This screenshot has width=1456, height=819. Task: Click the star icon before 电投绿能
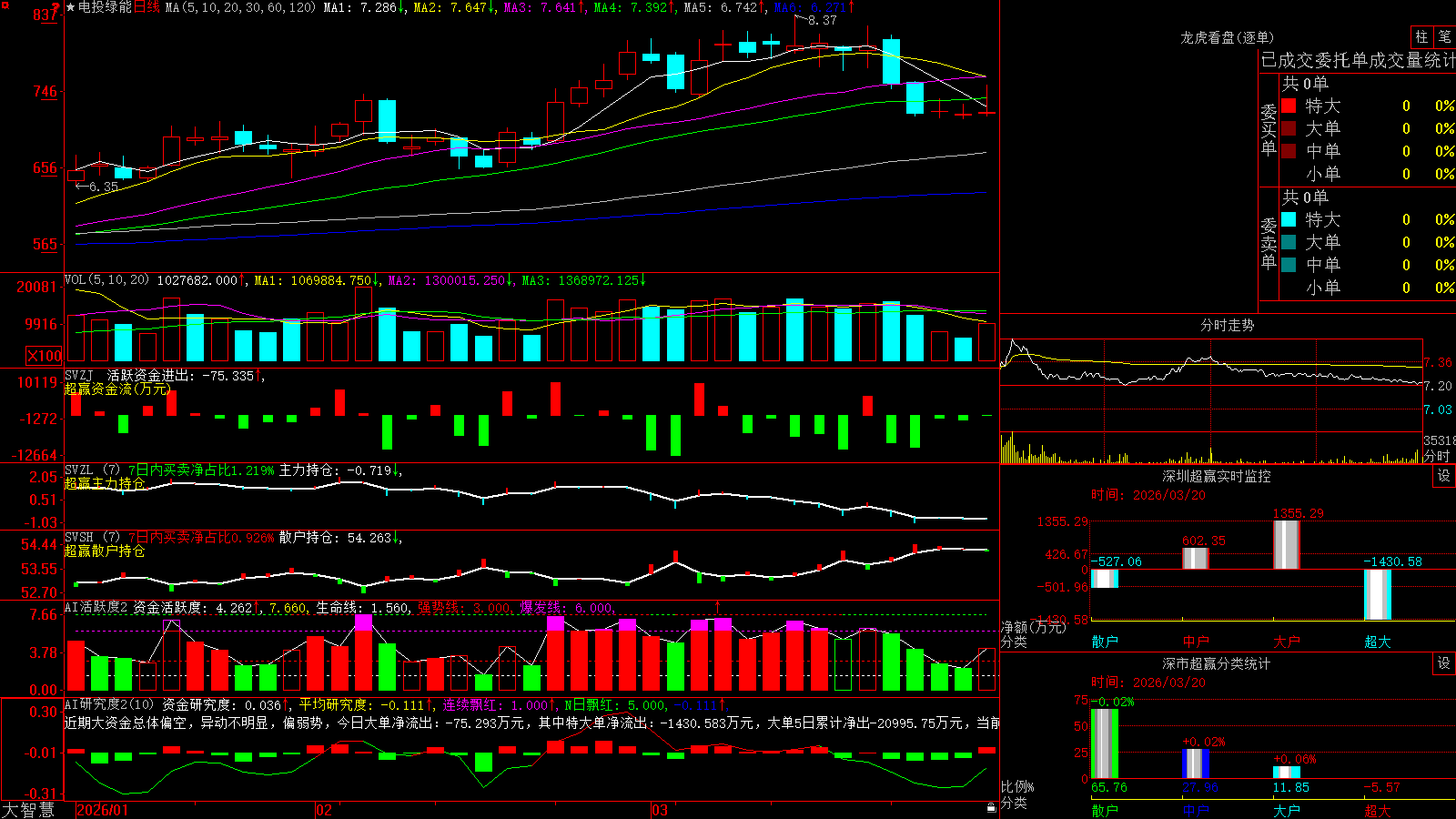click(x=71, y=7)
